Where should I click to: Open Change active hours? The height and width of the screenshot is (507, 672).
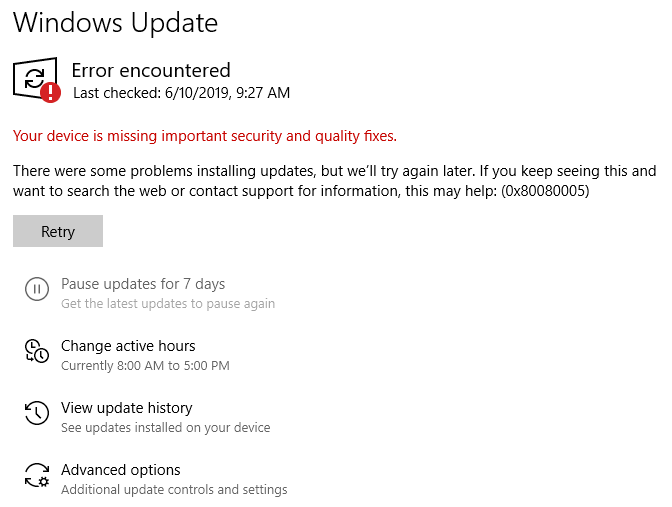(x=128, y=346)
